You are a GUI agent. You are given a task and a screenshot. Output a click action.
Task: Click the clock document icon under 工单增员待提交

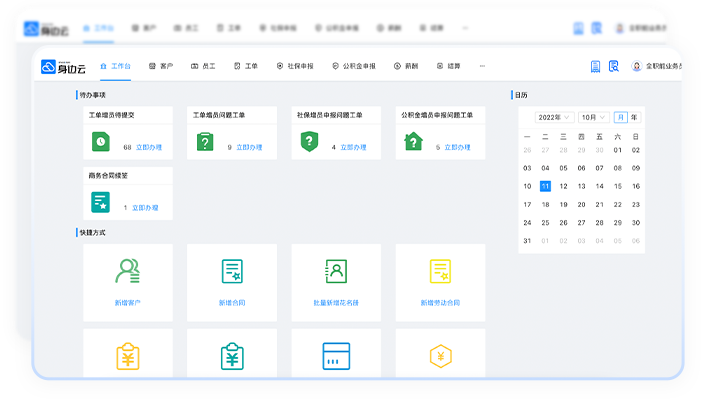tap(101, 142)
